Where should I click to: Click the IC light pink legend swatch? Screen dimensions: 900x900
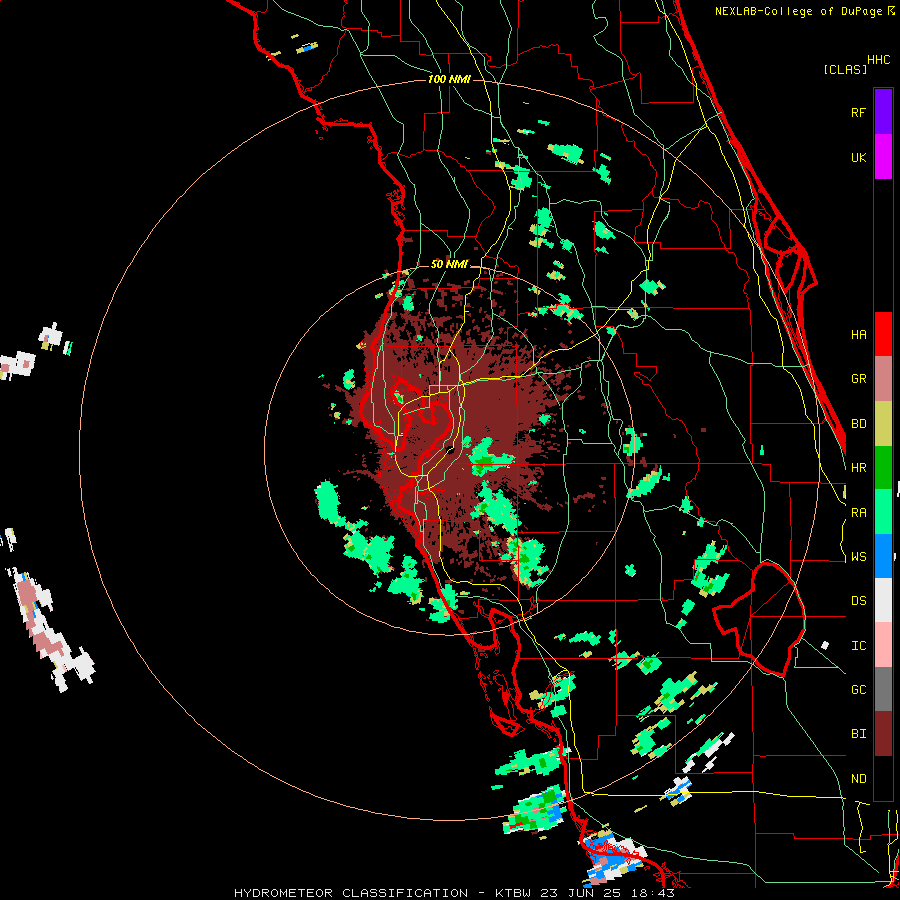pyautogui.click(x=883, y=645)
